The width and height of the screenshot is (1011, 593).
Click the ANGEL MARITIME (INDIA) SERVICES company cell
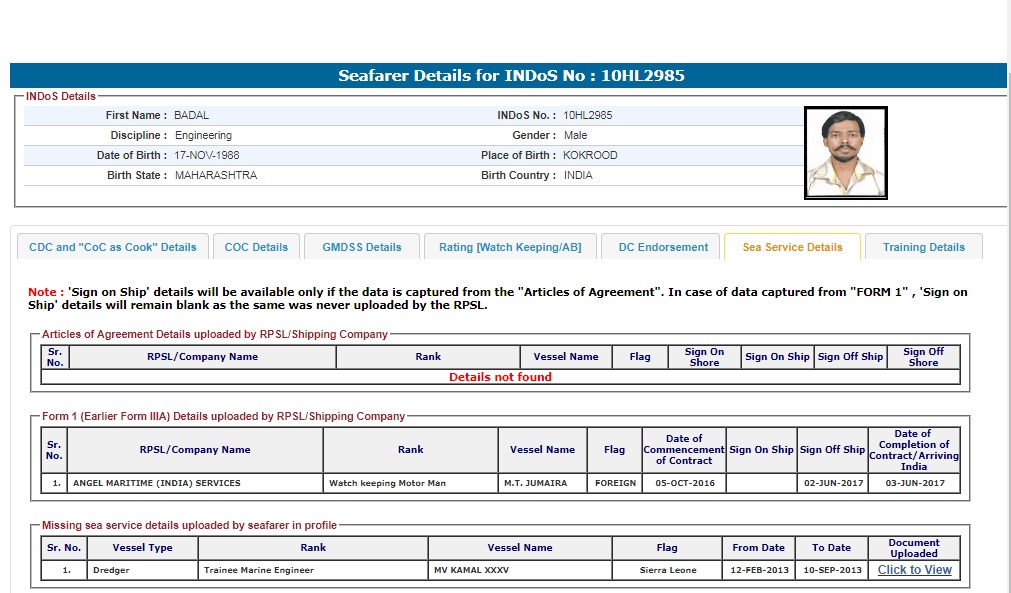pos(157,483)
